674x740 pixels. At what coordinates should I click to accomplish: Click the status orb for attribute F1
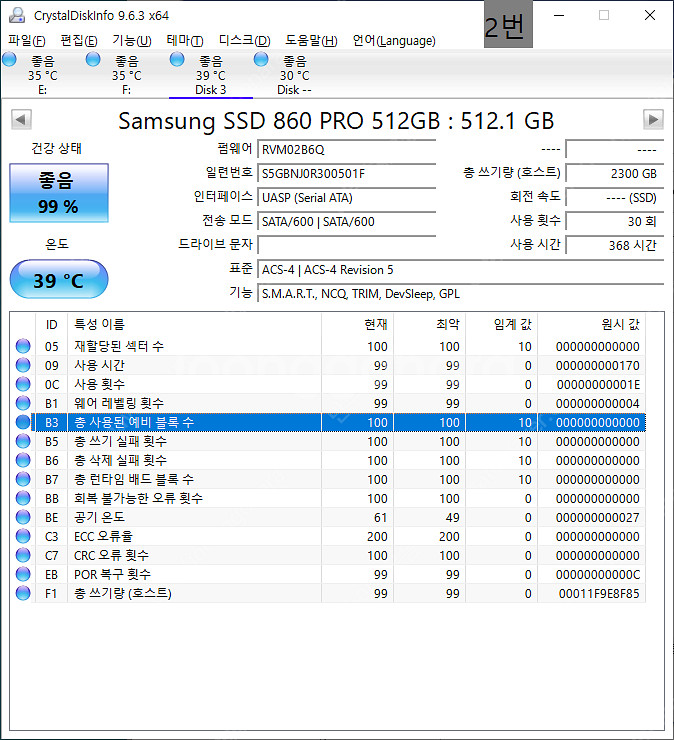[23, 593]
